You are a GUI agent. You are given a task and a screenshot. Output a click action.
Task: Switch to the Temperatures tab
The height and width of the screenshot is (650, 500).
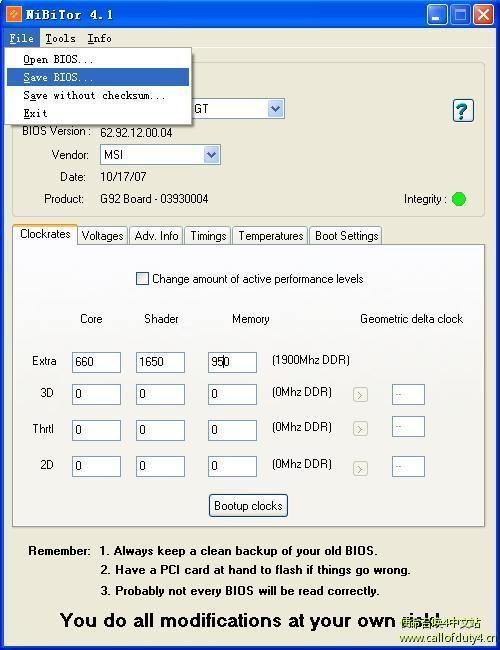pyautogui.click(x=270, y=236)
